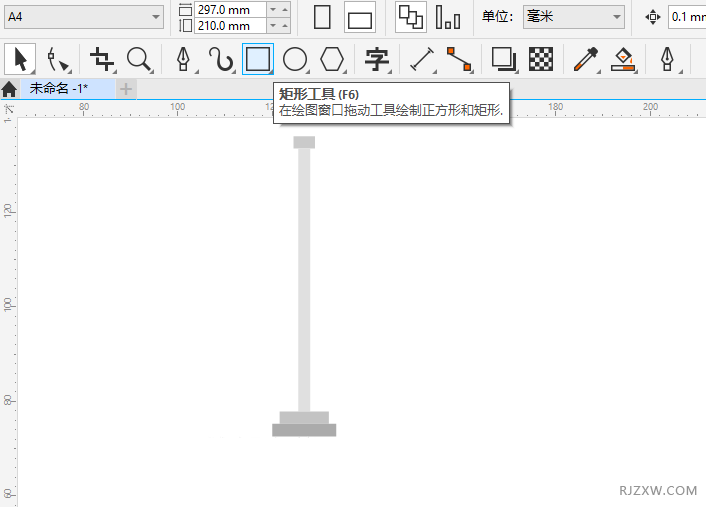Select the Artistic media curve tool
Image resolution: width=706 pixels, height=507 pixels.
221,59
